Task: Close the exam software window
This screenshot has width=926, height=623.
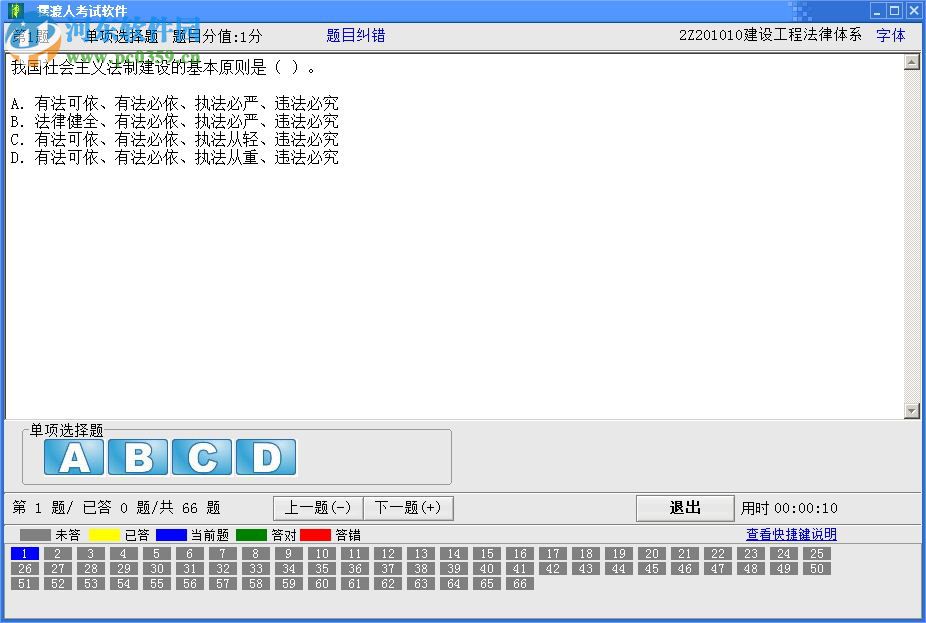Action: pyautogui.click(x=913, y=11)
